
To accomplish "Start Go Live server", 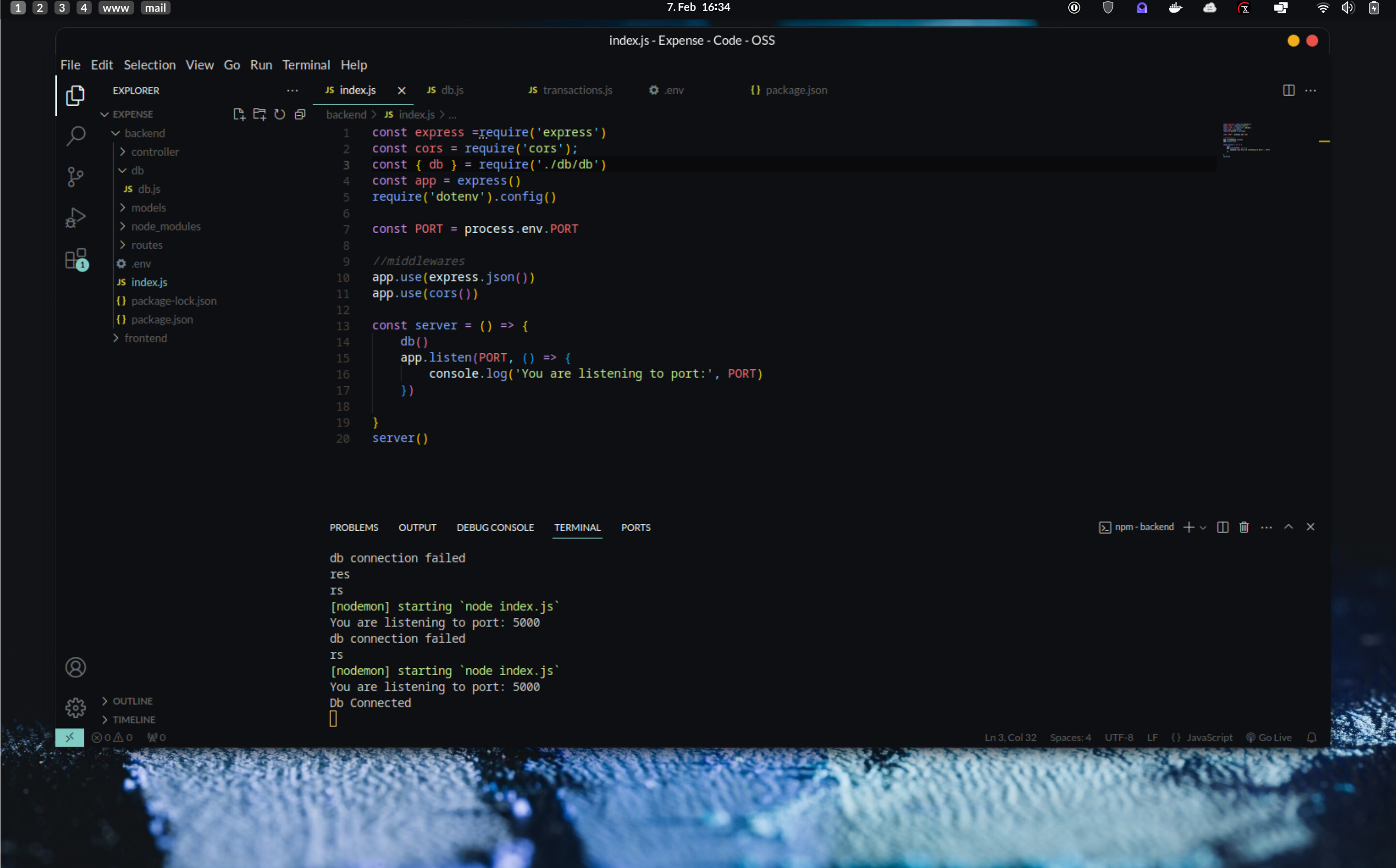I will 1269,737.
